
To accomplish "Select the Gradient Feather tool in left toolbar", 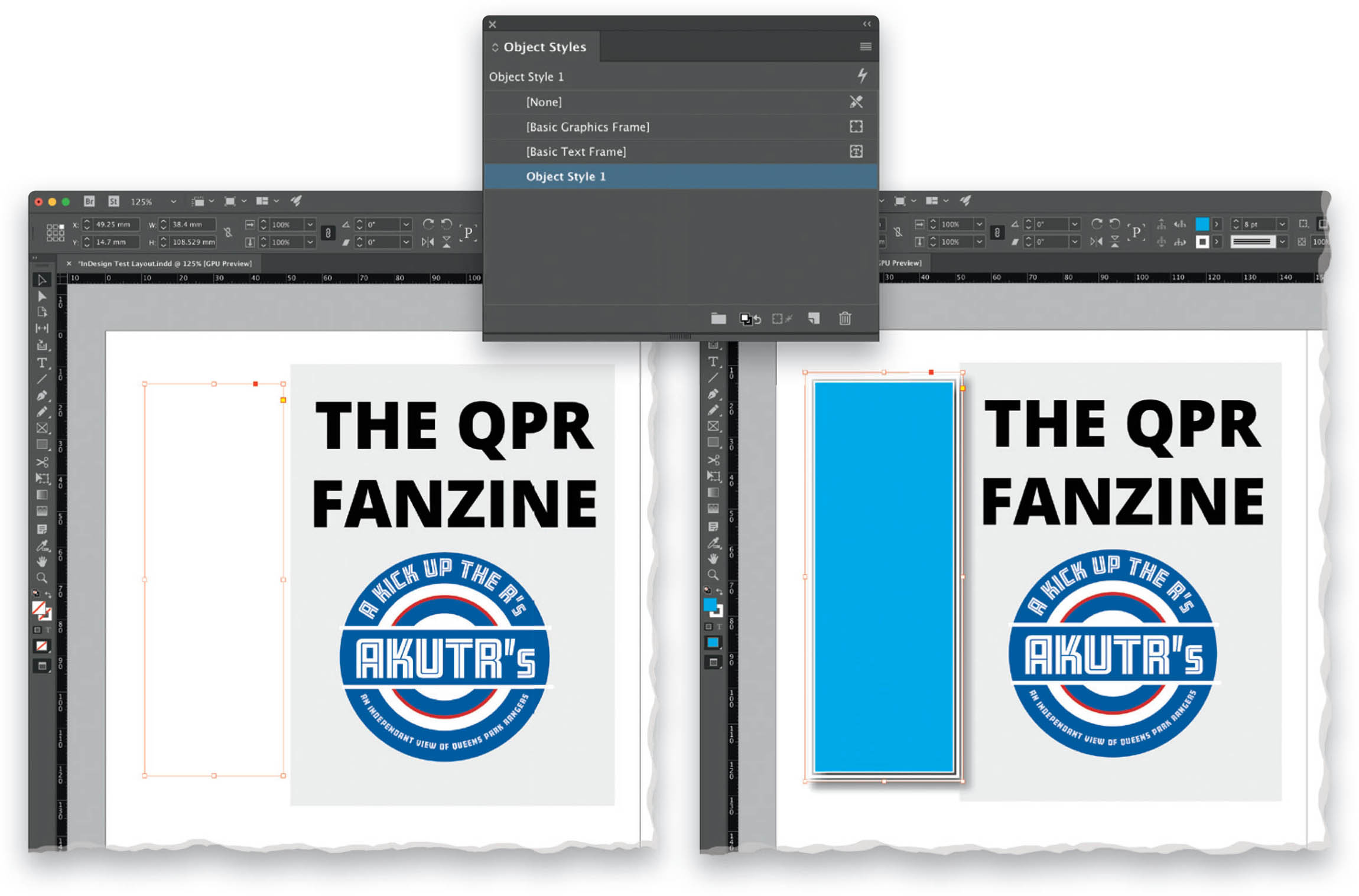I will (42, 511).
